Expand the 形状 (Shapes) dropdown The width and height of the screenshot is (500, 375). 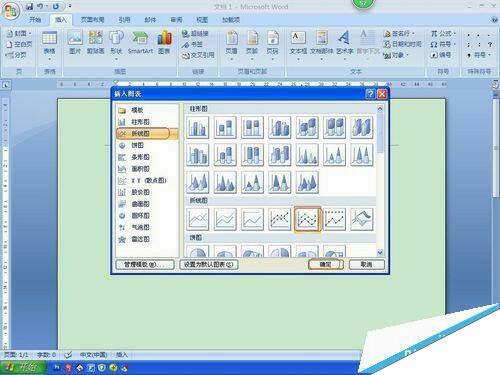point(116,59)
